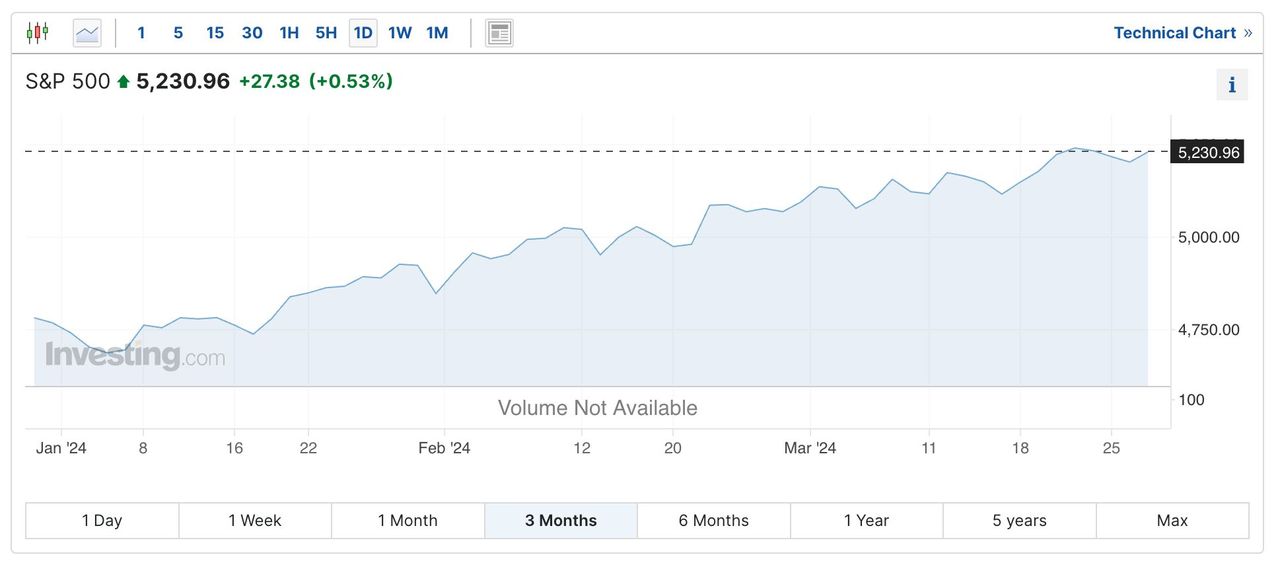The image size is (1280, 563).
Task: Select the 1M interval
Action: 437,33
